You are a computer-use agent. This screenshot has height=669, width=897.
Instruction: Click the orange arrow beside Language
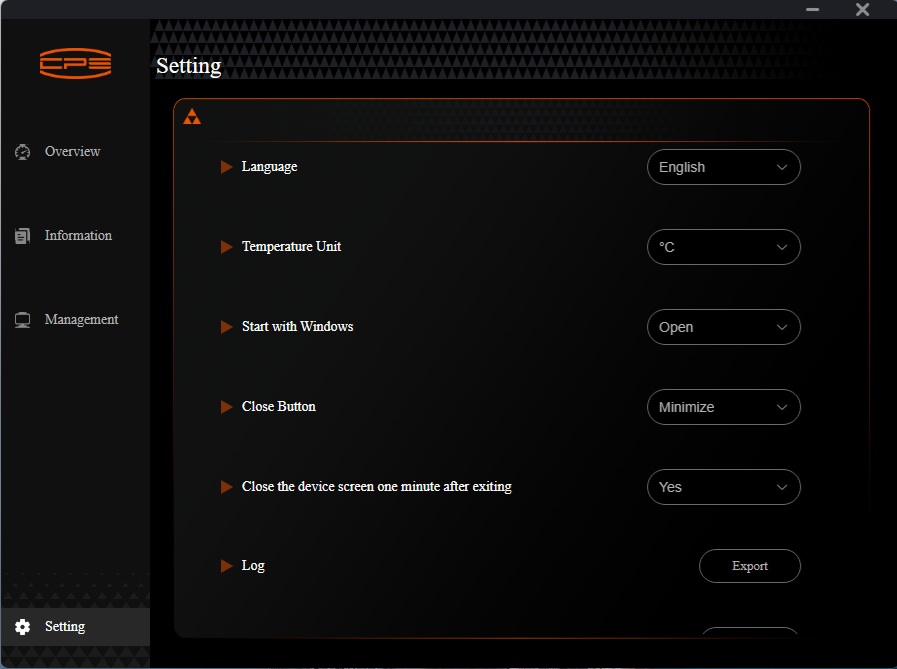227,167
